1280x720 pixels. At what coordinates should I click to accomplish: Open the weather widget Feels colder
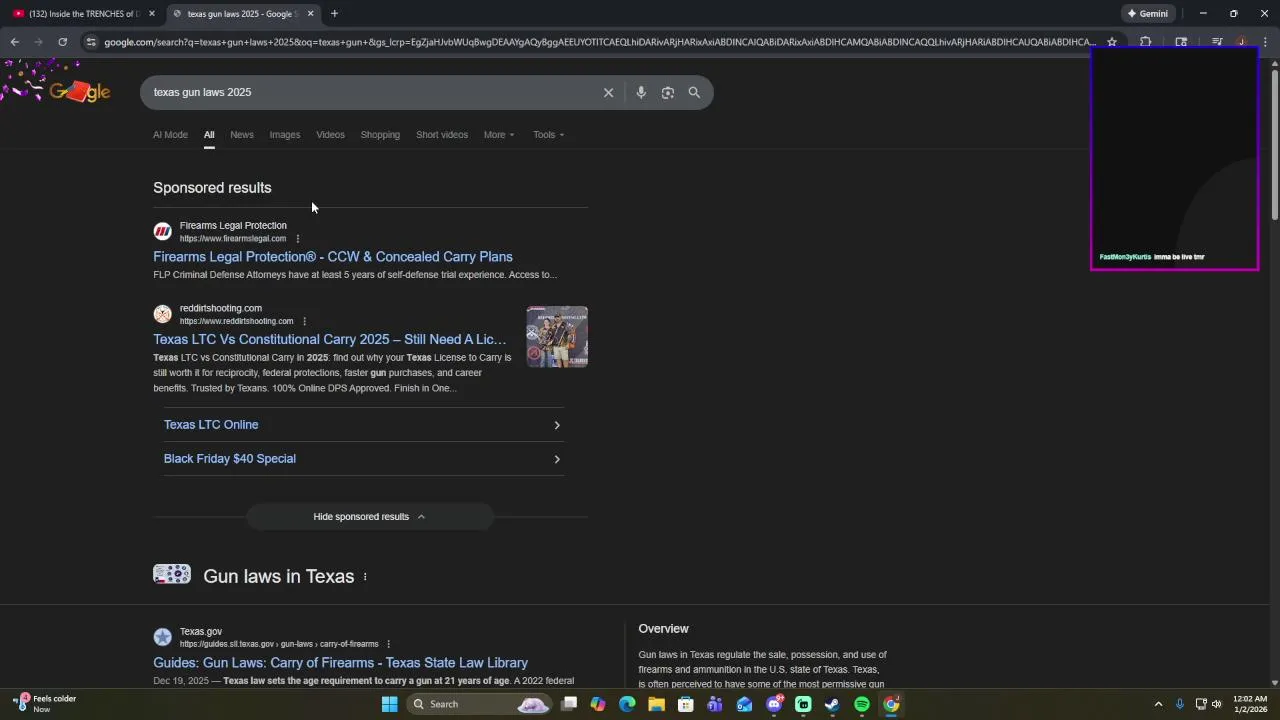point(45,704)
